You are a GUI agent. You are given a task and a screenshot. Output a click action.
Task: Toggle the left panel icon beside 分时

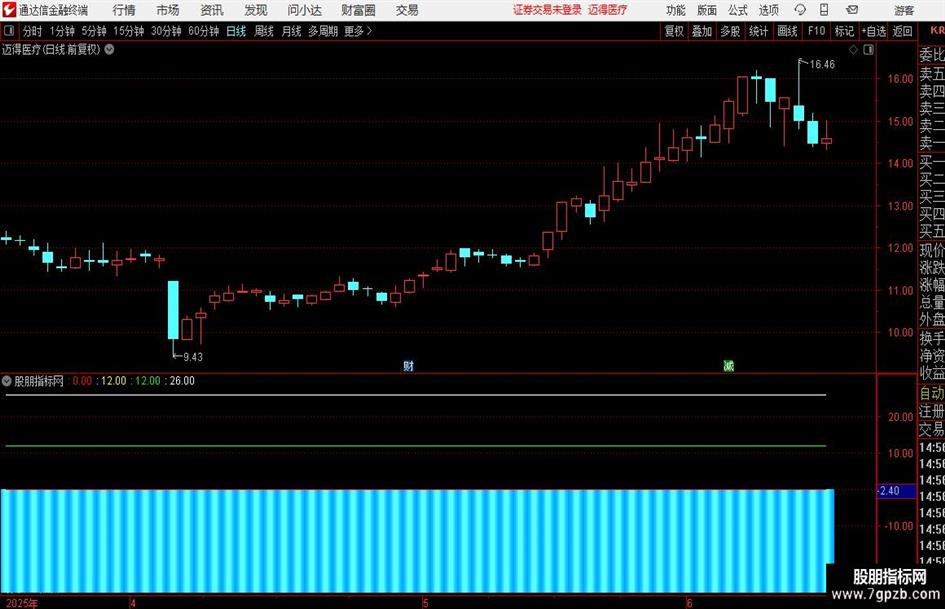9,31
